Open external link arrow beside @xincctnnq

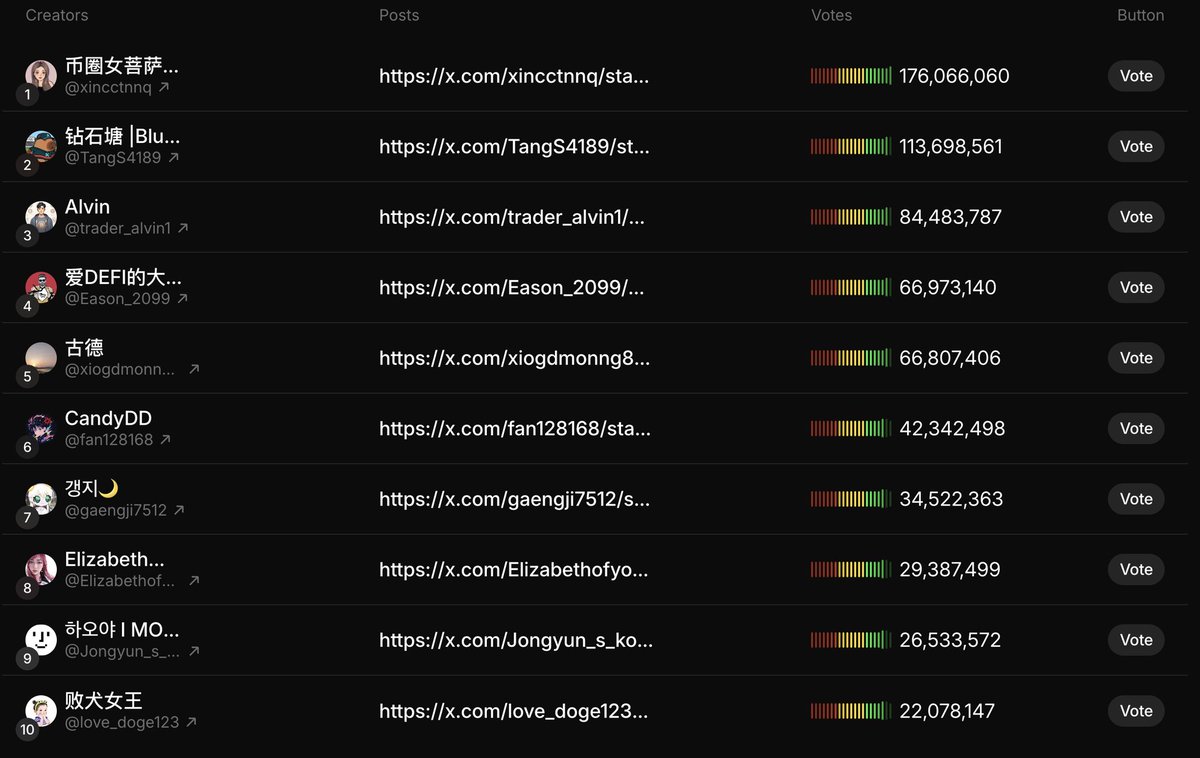(164, 88)
